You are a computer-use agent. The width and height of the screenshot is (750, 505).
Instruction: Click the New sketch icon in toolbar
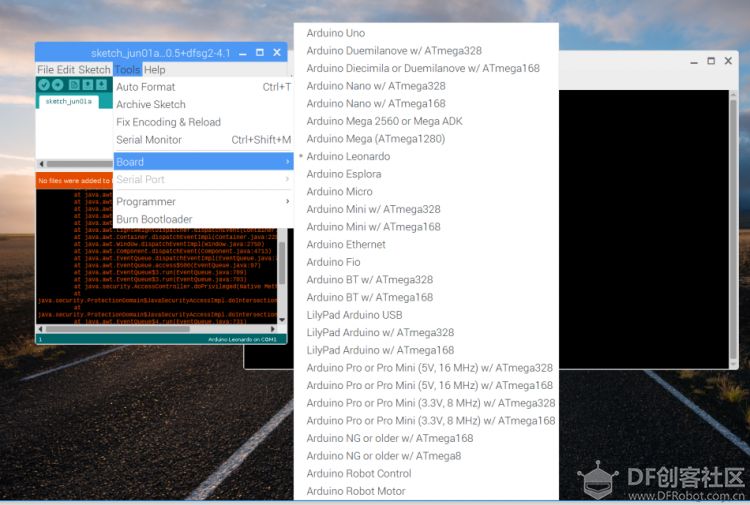[74, 85]
